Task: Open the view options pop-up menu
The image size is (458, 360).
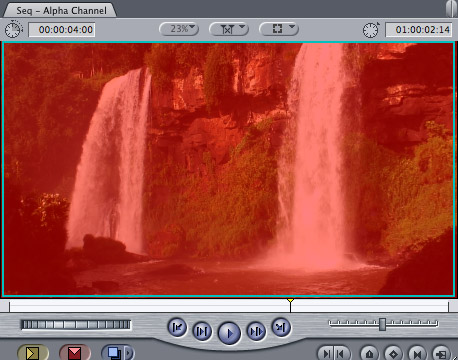Action: [279, 29]
